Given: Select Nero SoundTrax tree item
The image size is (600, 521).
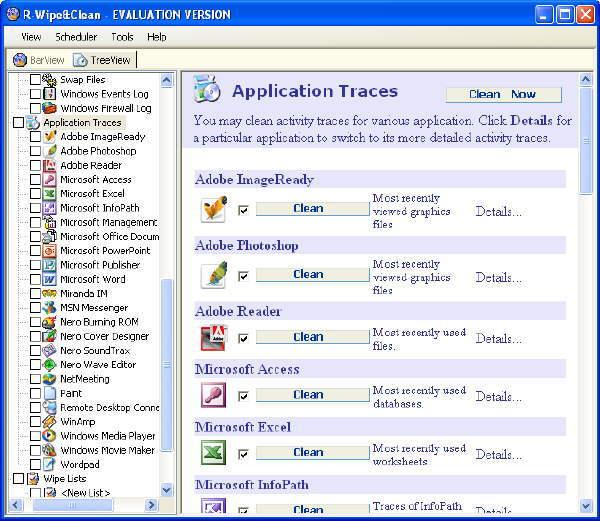Looking at the screenshot, I should click(x=95, y=350).
